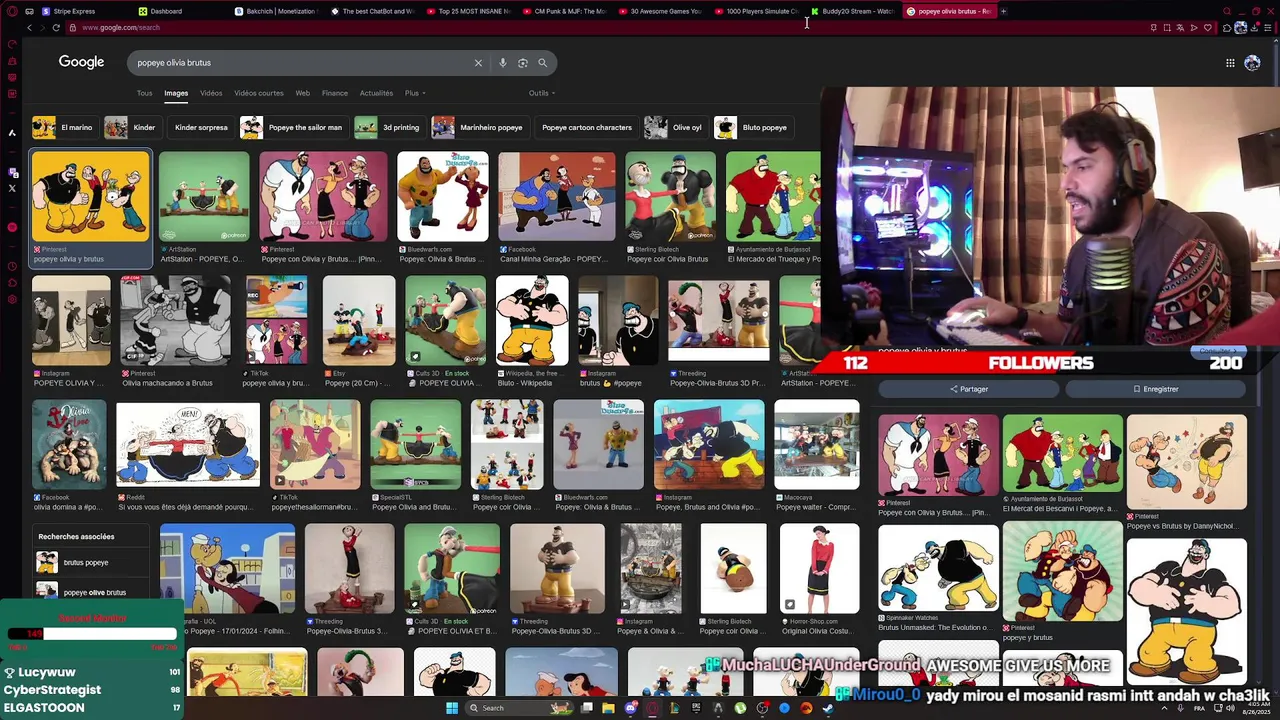
Task: Open Horror-Shop Original Olivia Costume image
Action: 818,568
